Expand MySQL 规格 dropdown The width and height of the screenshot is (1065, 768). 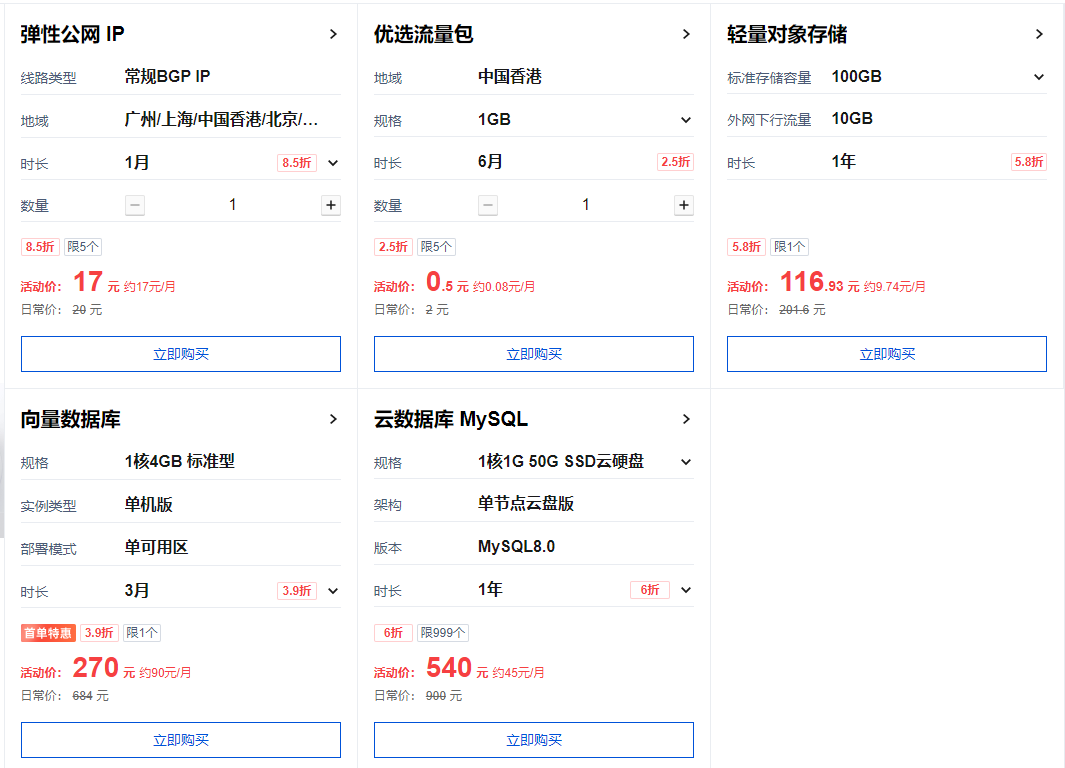(686, 462)
